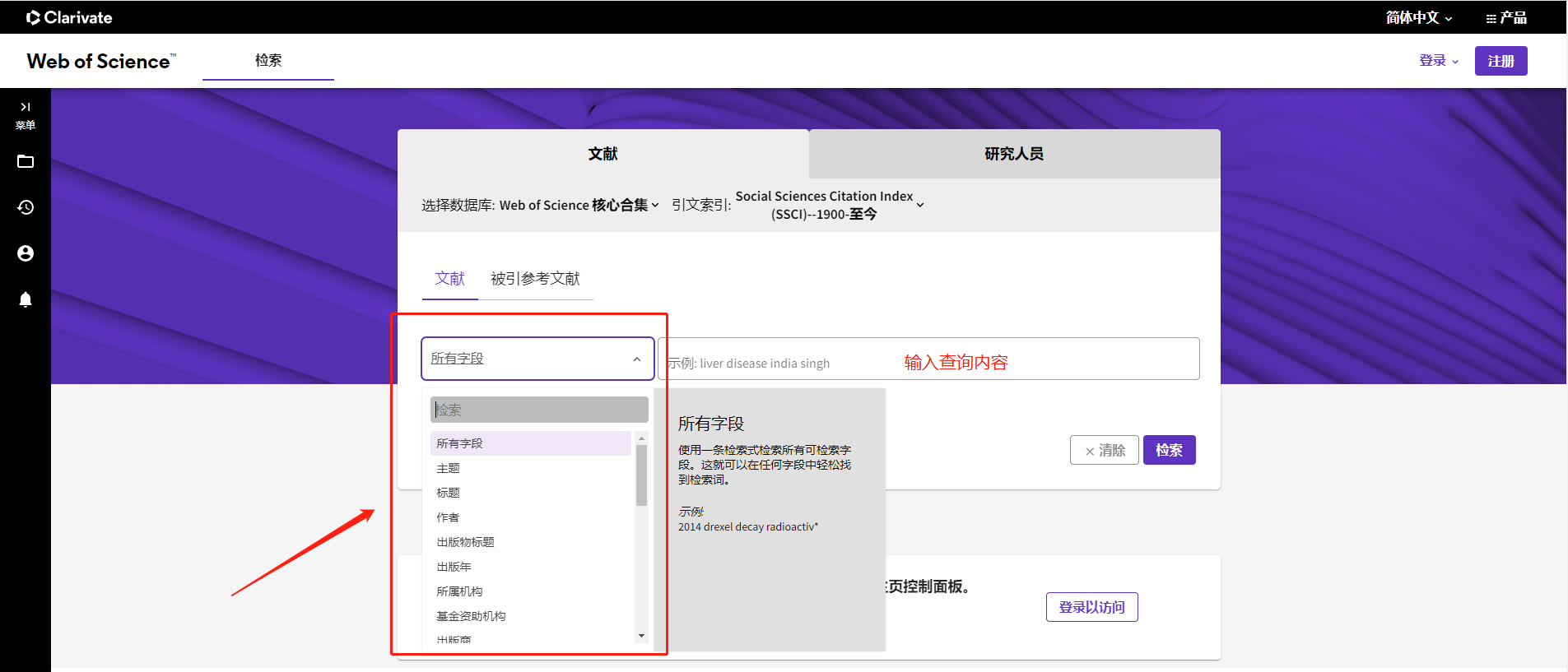Select the 检索 top navigation tab
This screenshot has width=1568, height=672.
pos(268,61)
